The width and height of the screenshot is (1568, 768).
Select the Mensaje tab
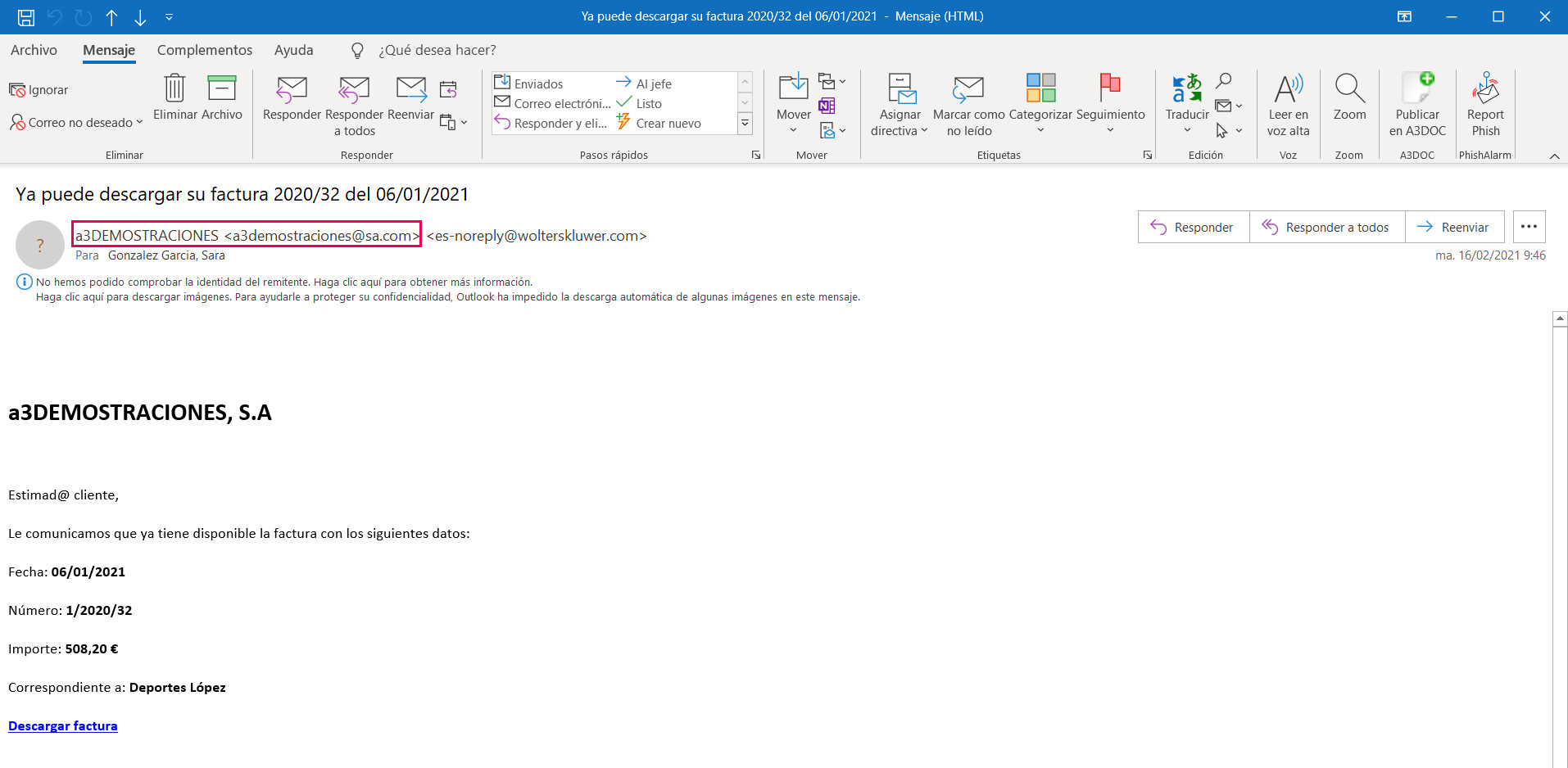109,50
